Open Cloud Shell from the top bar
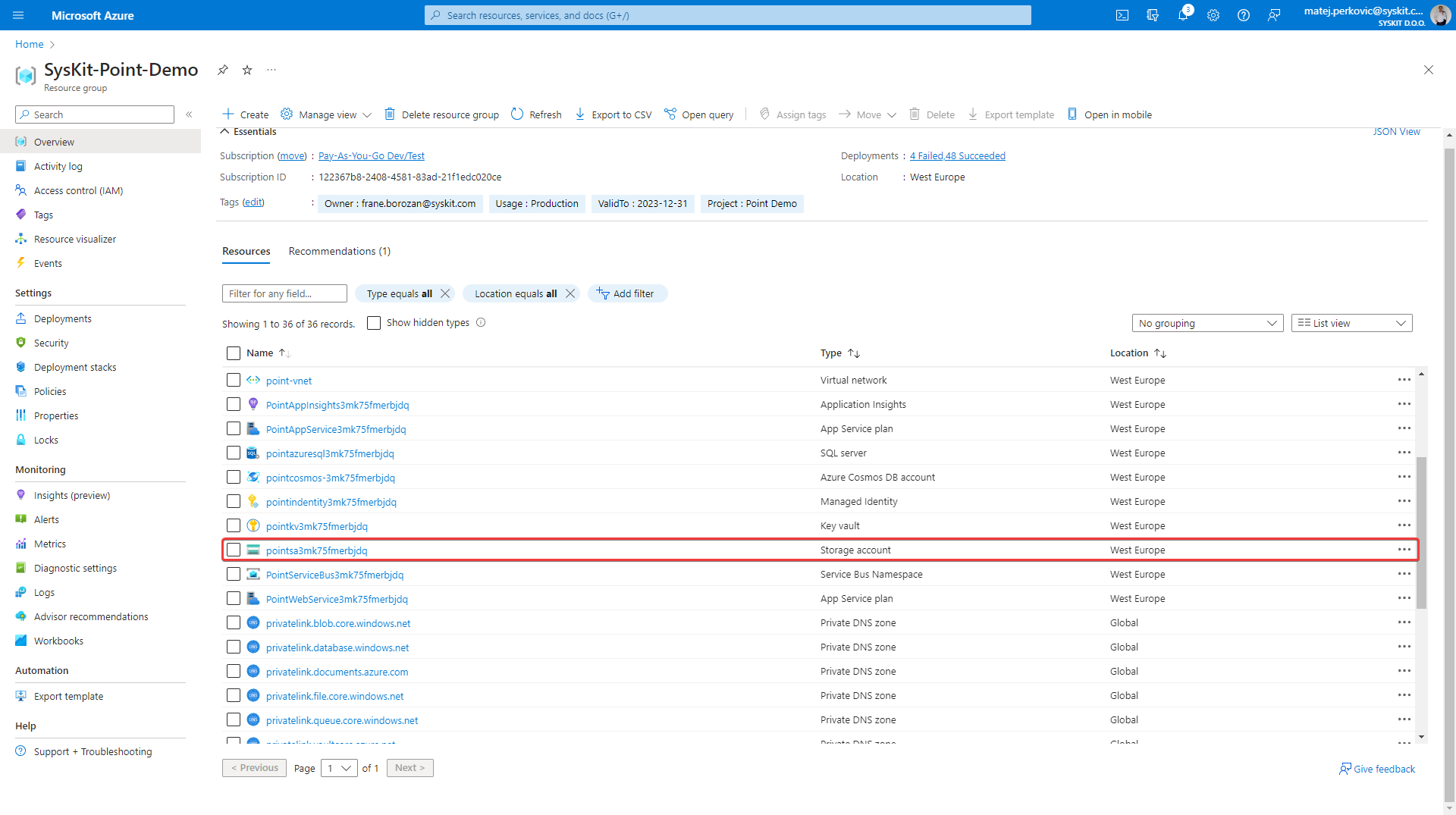 1122,15
